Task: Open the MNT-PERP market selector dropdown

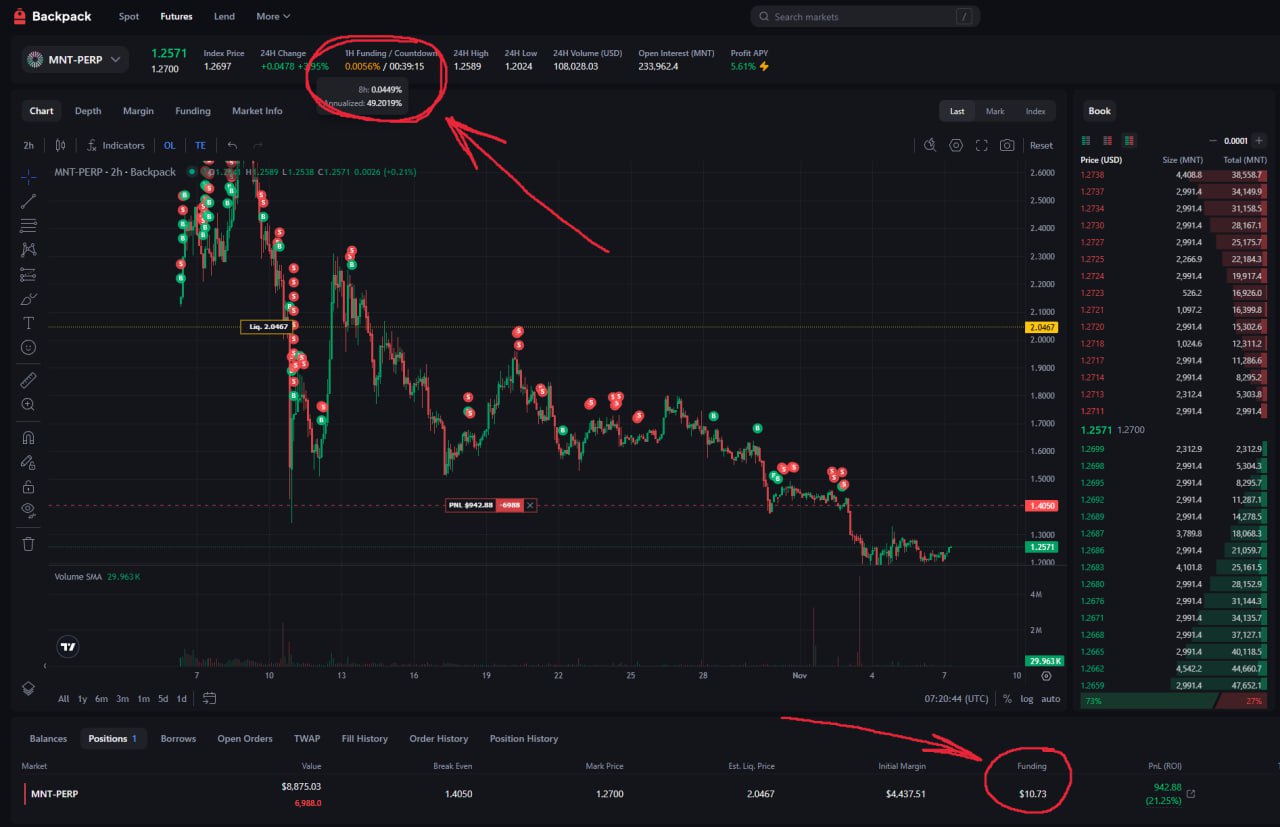Action: pos(76,60)
